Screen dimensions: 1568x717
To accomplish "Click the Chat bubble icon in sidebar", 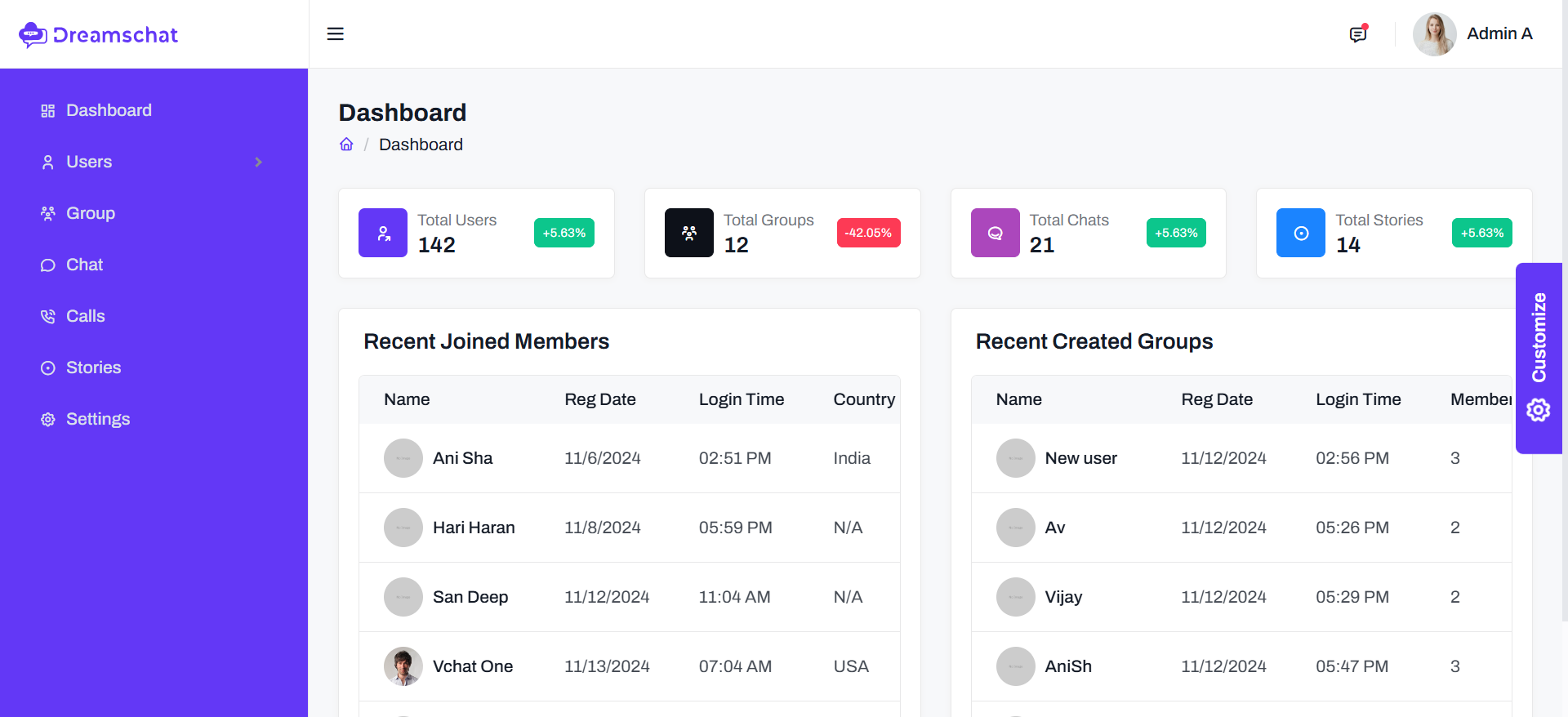I will point(48,265).
